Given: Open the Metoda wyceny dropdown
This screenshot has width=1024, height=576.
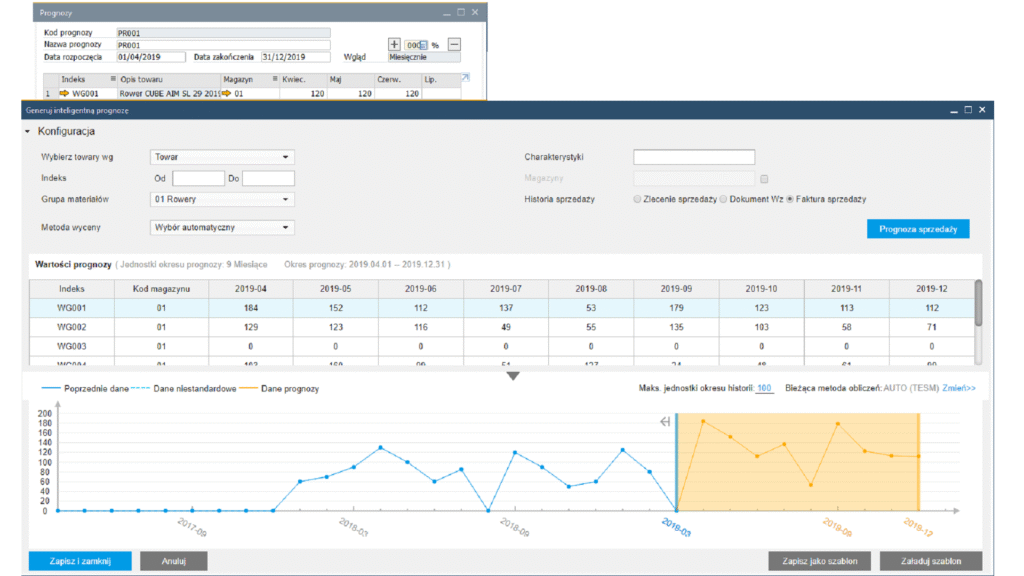Looking at the screenshot, I should tap(222, 227).
